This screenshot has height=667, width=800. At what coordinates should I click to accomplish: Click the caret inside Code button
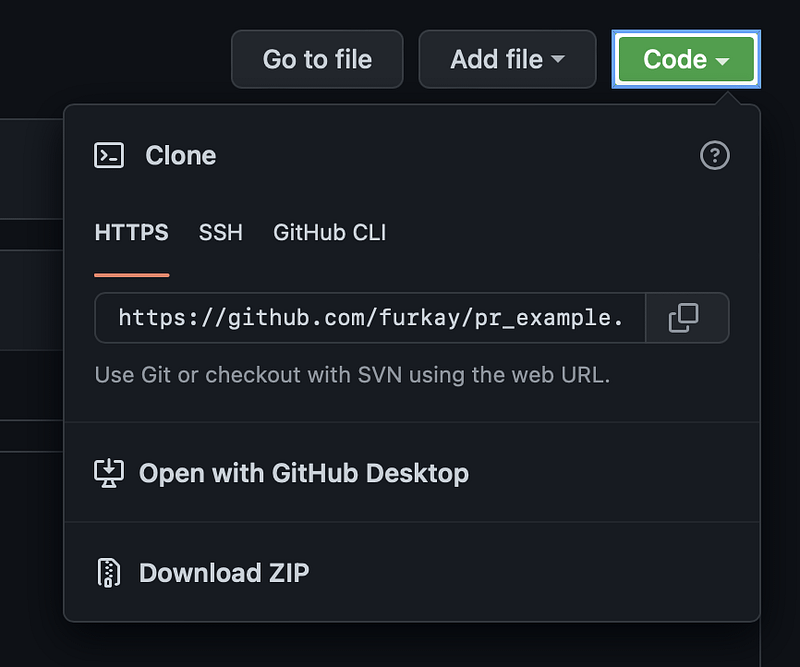pos(722,62)
